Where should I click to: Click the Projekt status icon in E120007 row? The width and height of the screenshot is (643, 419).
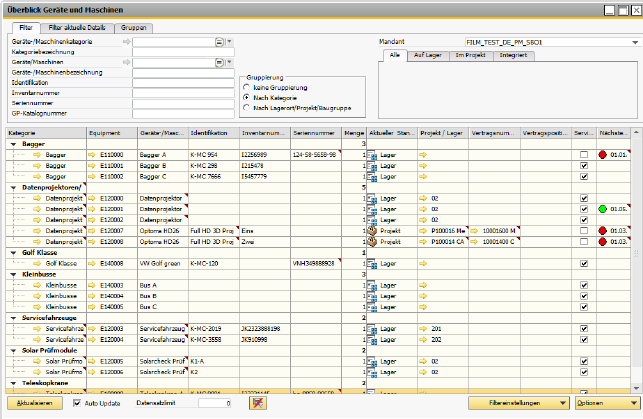click(372, 231)
